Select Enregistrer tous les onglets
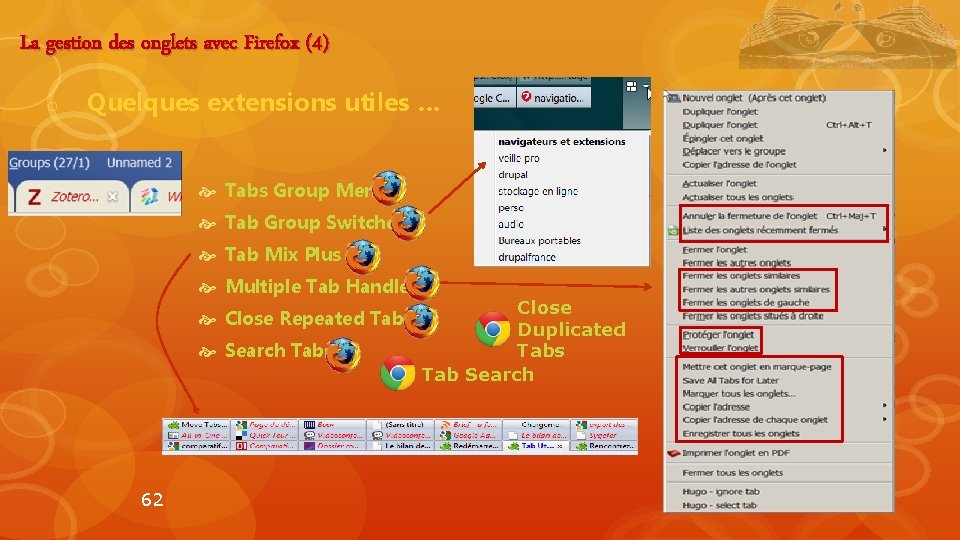This screenshot has width=960, height=540. coord(741,433)
